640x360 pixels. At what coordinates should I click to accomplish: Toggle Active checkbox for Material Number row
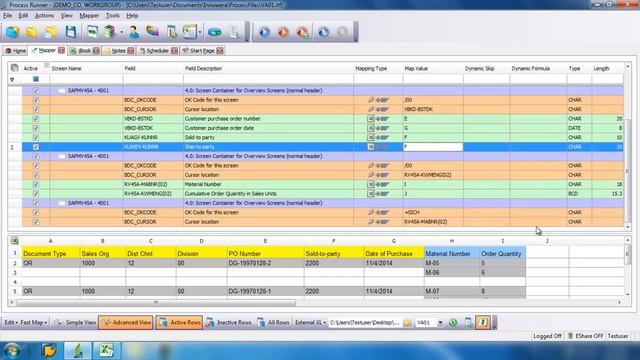click(36, 184)
